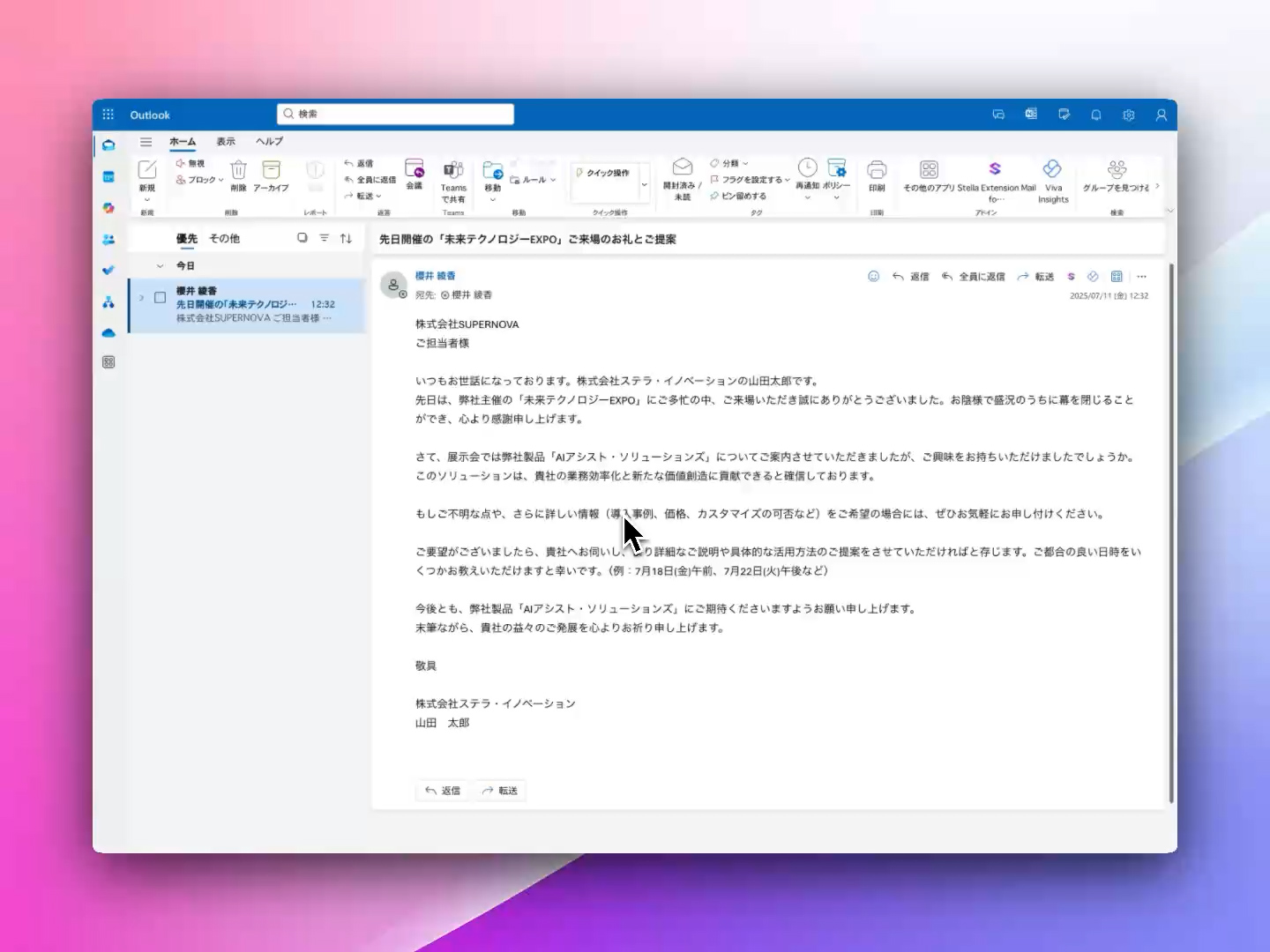Select the ホーム ribbon tab
This screenshot has height=952, width=1270.
click(x=183, y=142)
